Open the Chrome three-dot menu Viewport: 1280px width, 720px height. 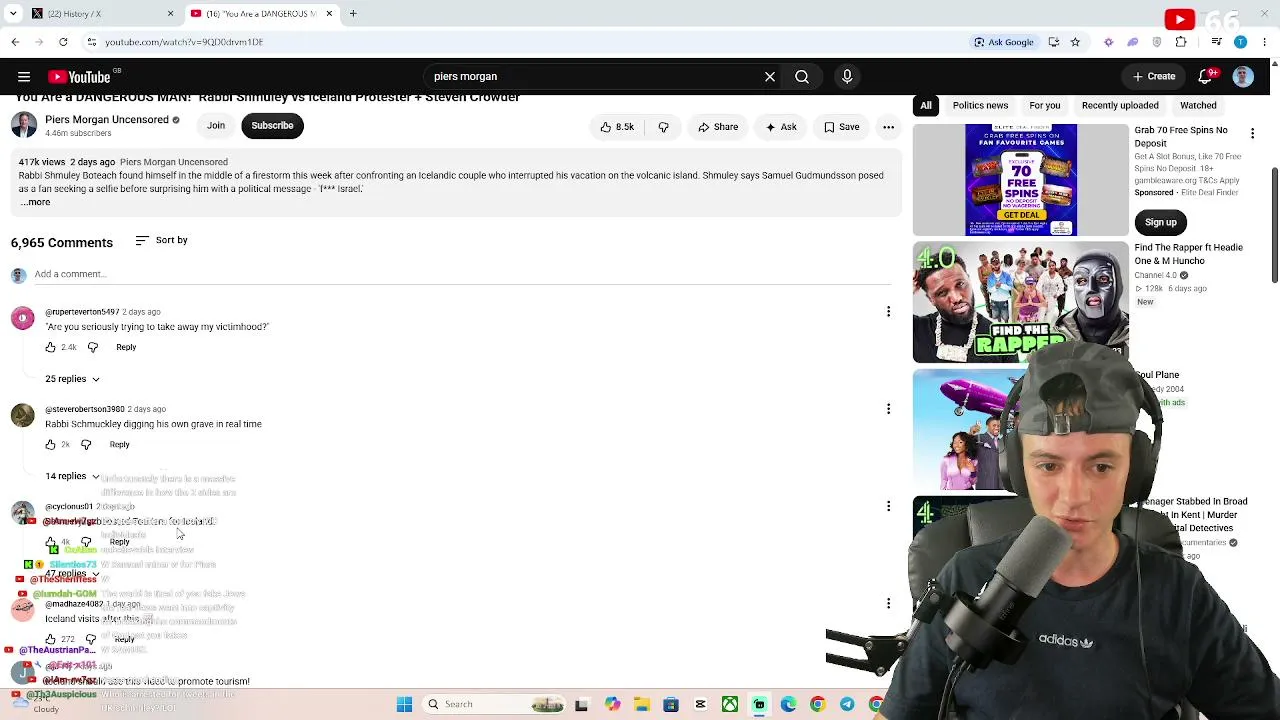1265,42
